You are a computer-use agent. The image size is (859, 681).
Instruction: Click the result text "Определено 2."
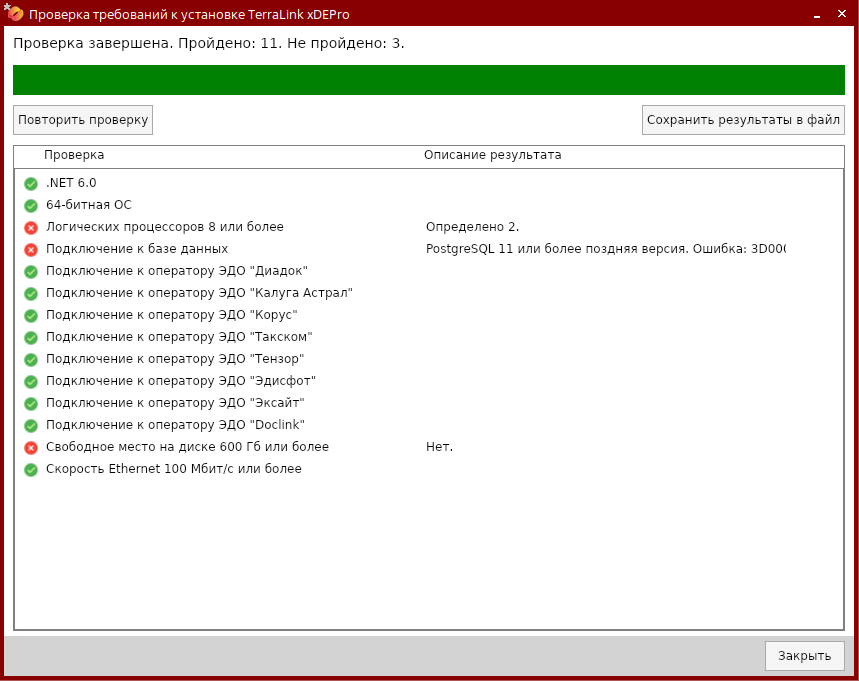click(x=472, y=227)
